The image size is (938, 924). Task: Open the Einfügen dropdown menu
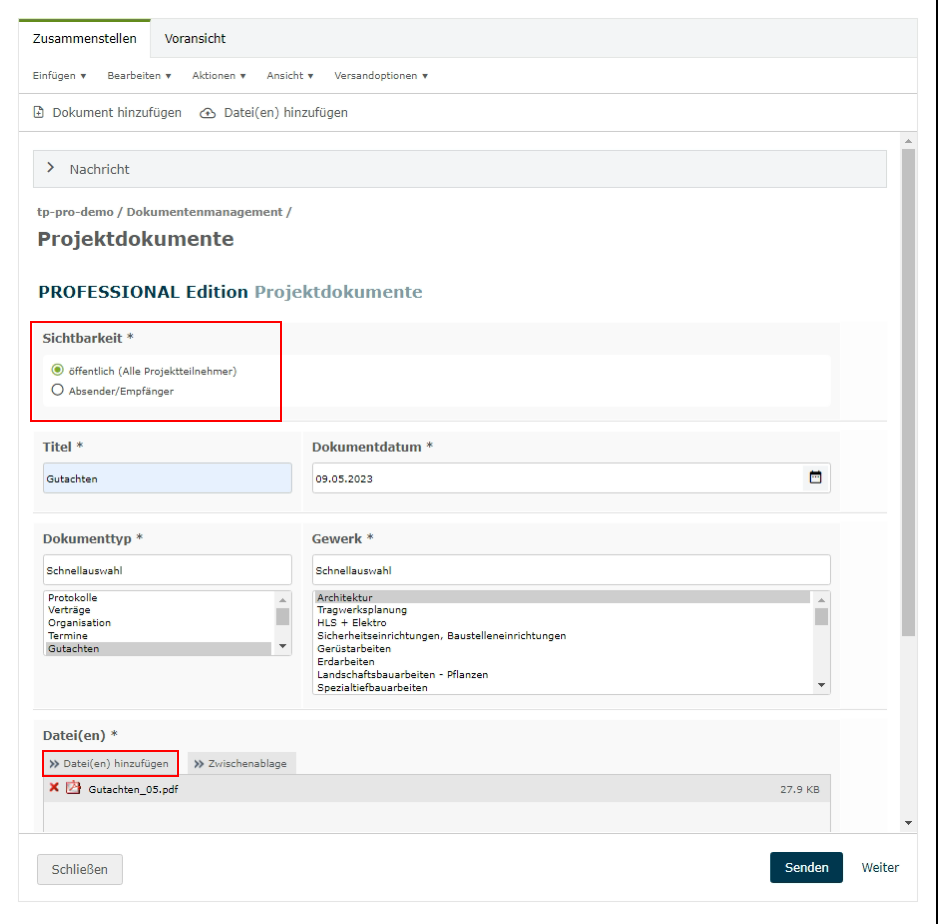(60, 76)
